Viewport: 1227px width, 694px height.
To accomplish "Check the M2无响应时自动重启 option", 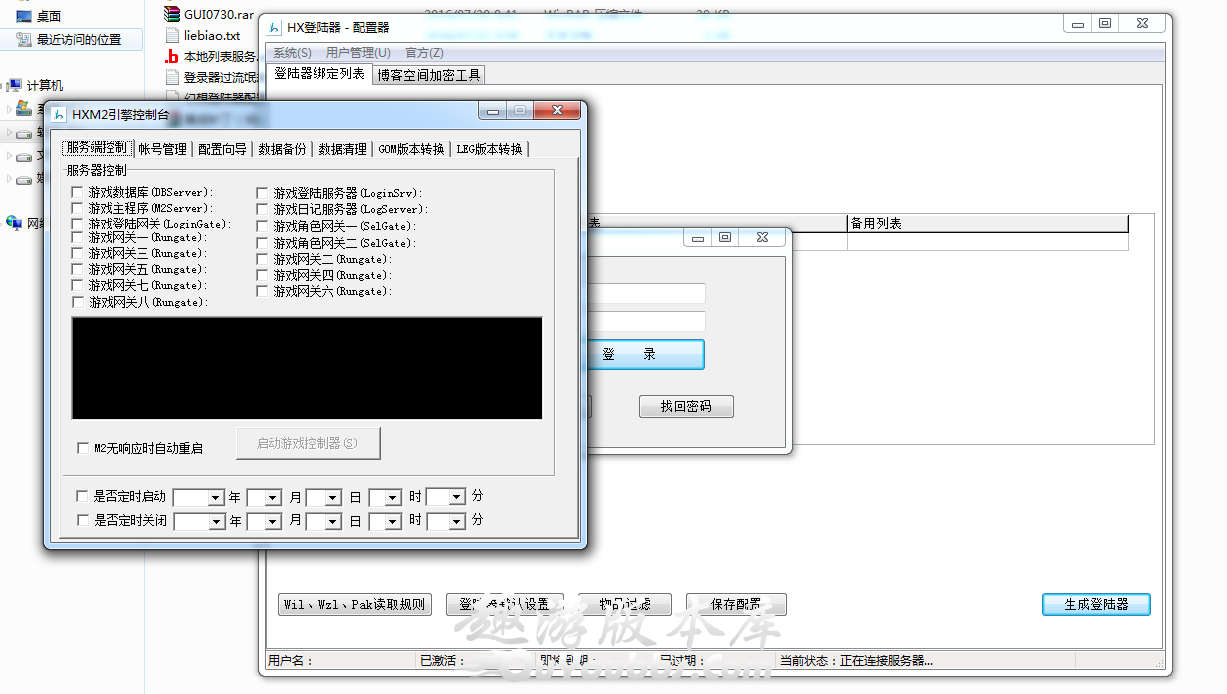I will click(82, 450).
